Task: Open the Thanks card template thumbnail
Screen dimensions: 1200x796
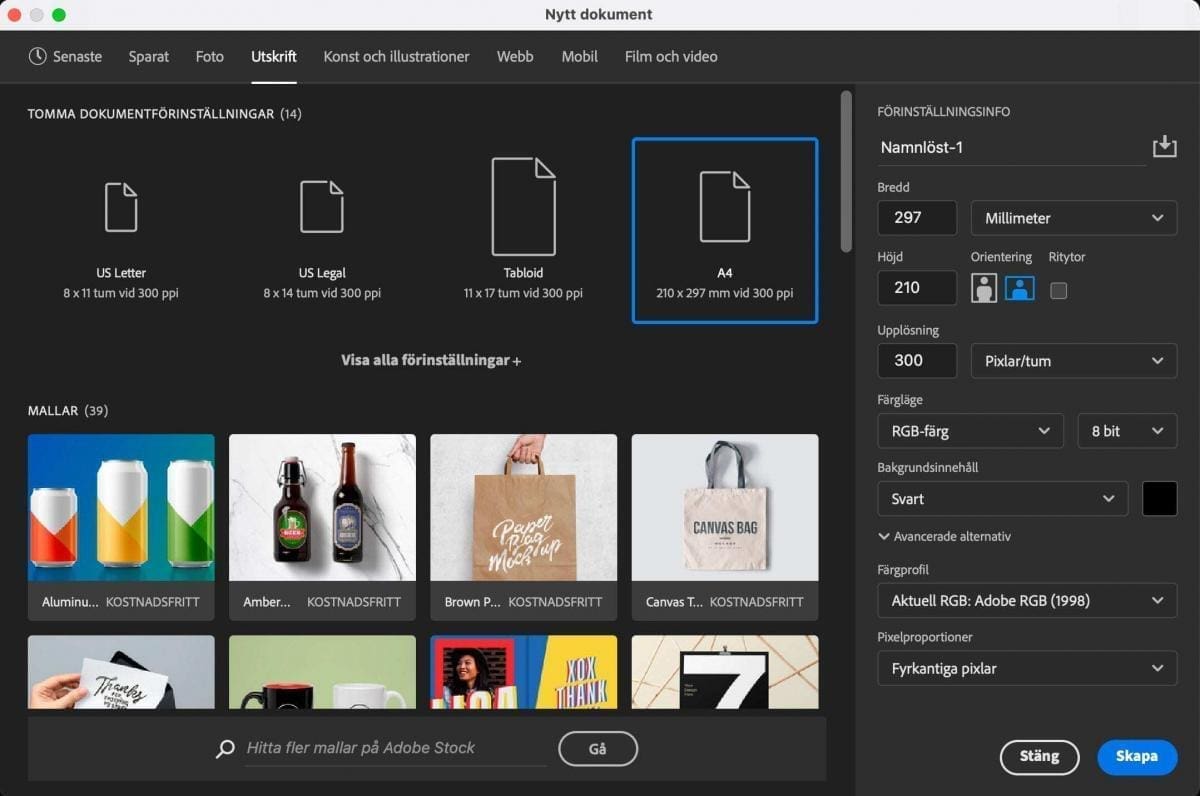Action: [x=121, y=672]
